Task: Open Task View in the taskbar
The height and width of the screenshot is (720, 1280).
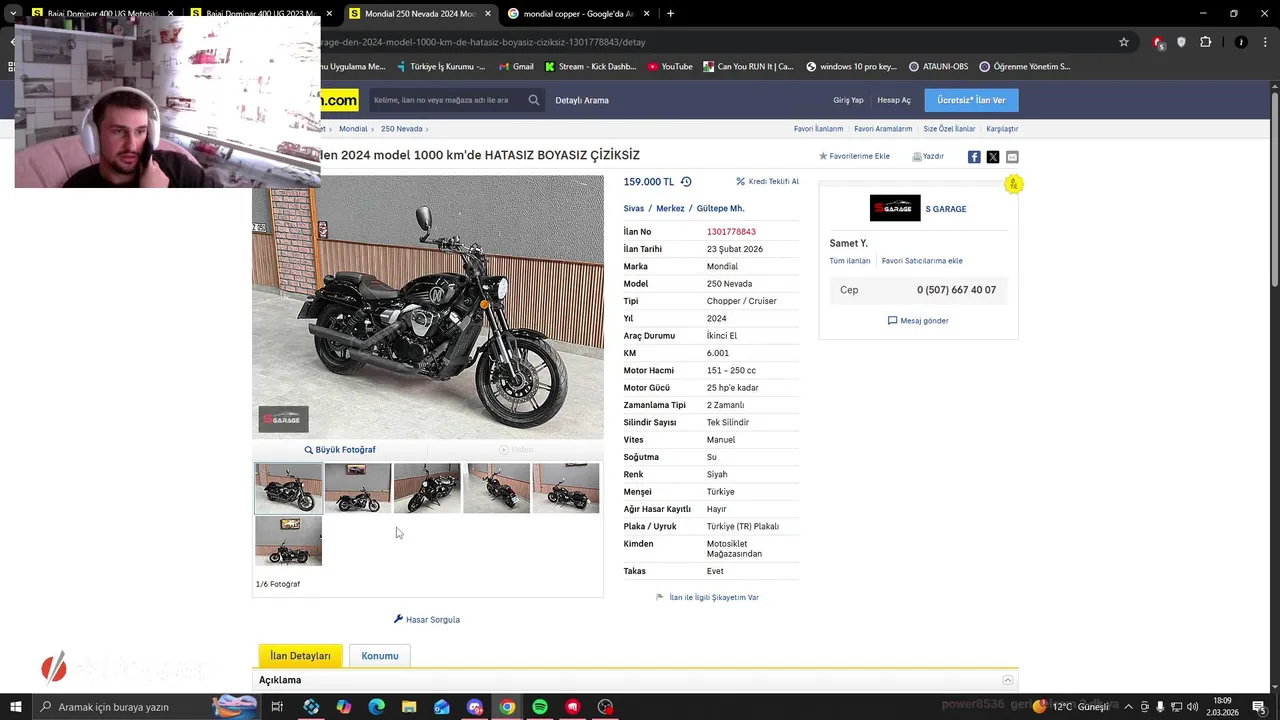Action: click(277, 707)
